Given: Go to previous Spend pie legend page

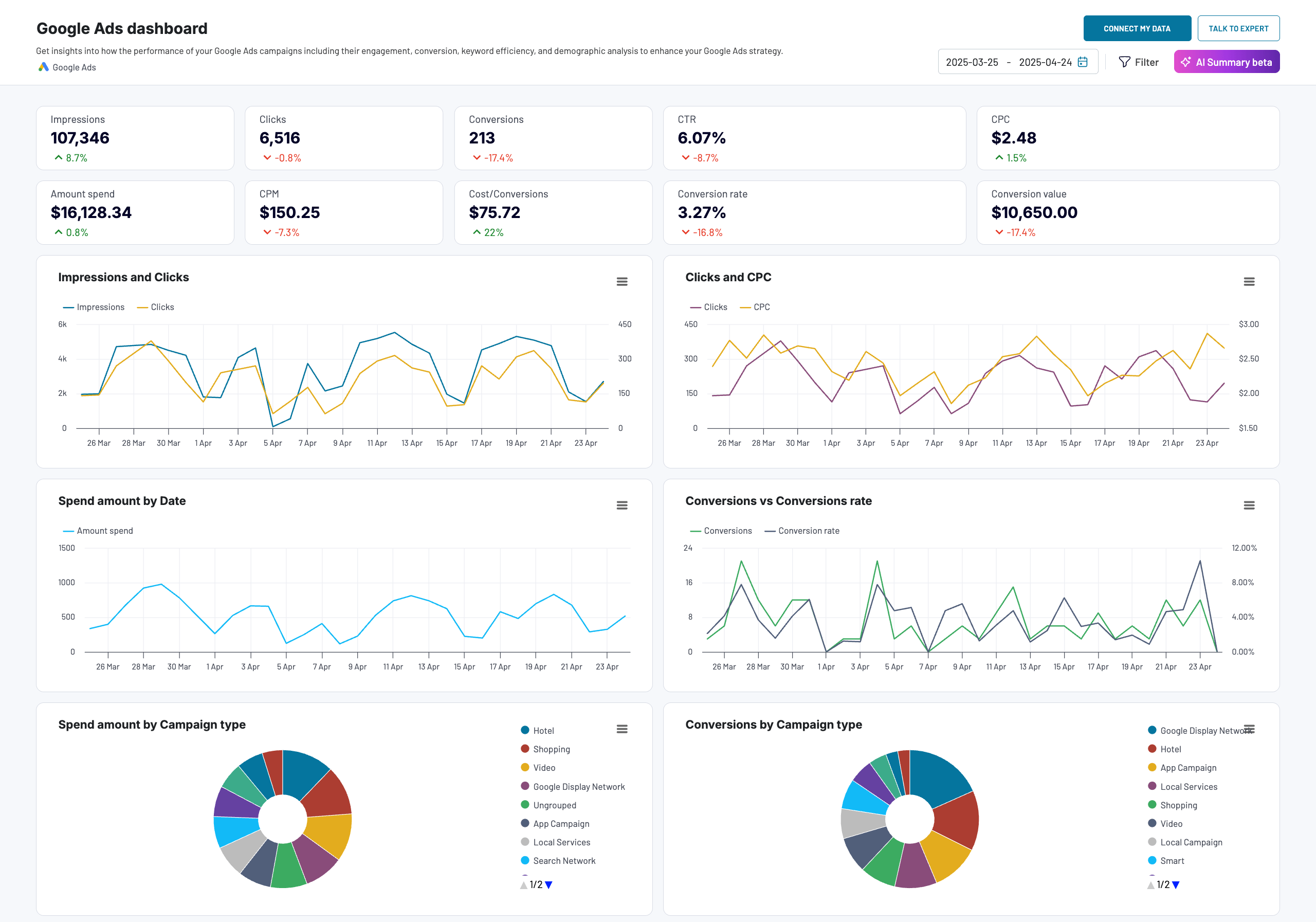Looking at the screenshot, I should coord(523,885).
